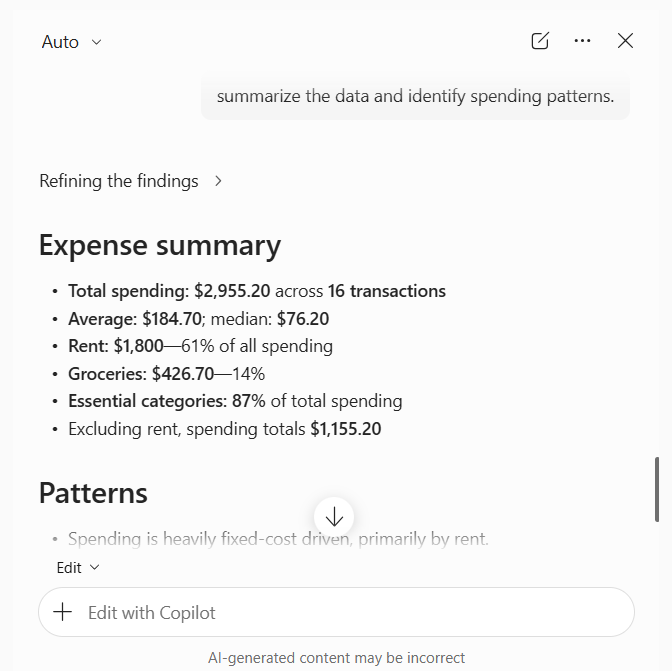Start a new chat with compose icon
The image size is (672, 671).
tap(540, 41)
